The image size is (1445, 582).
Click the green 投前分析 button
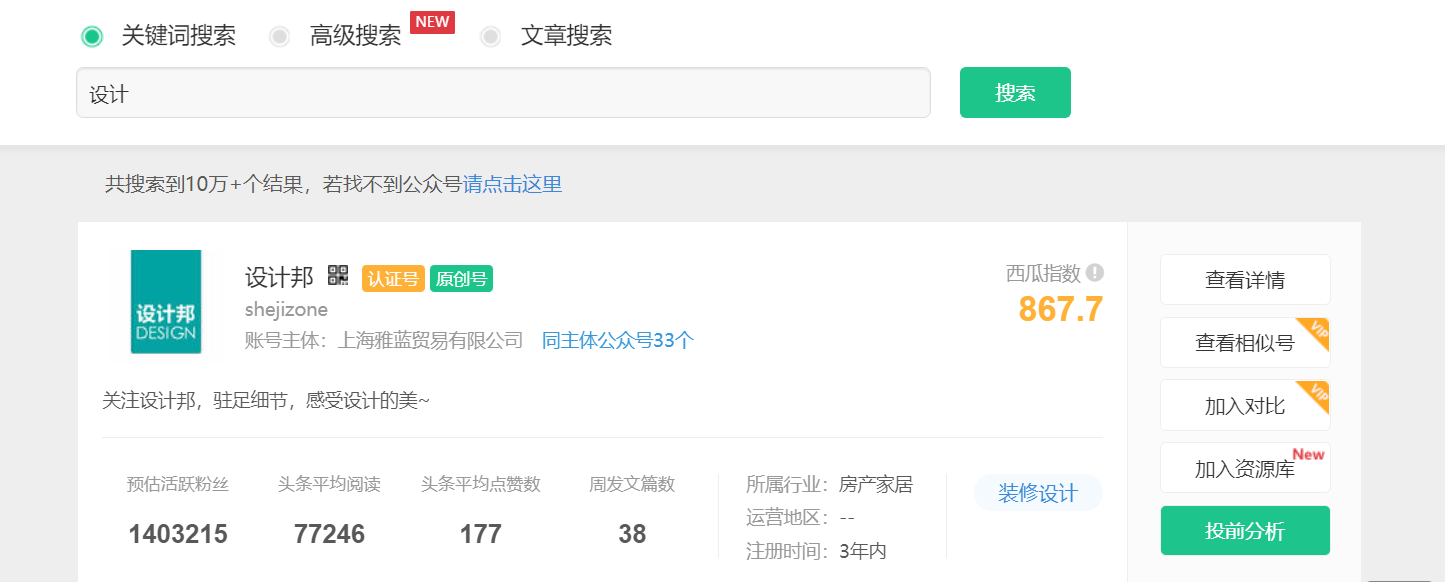click(1244, 531)
